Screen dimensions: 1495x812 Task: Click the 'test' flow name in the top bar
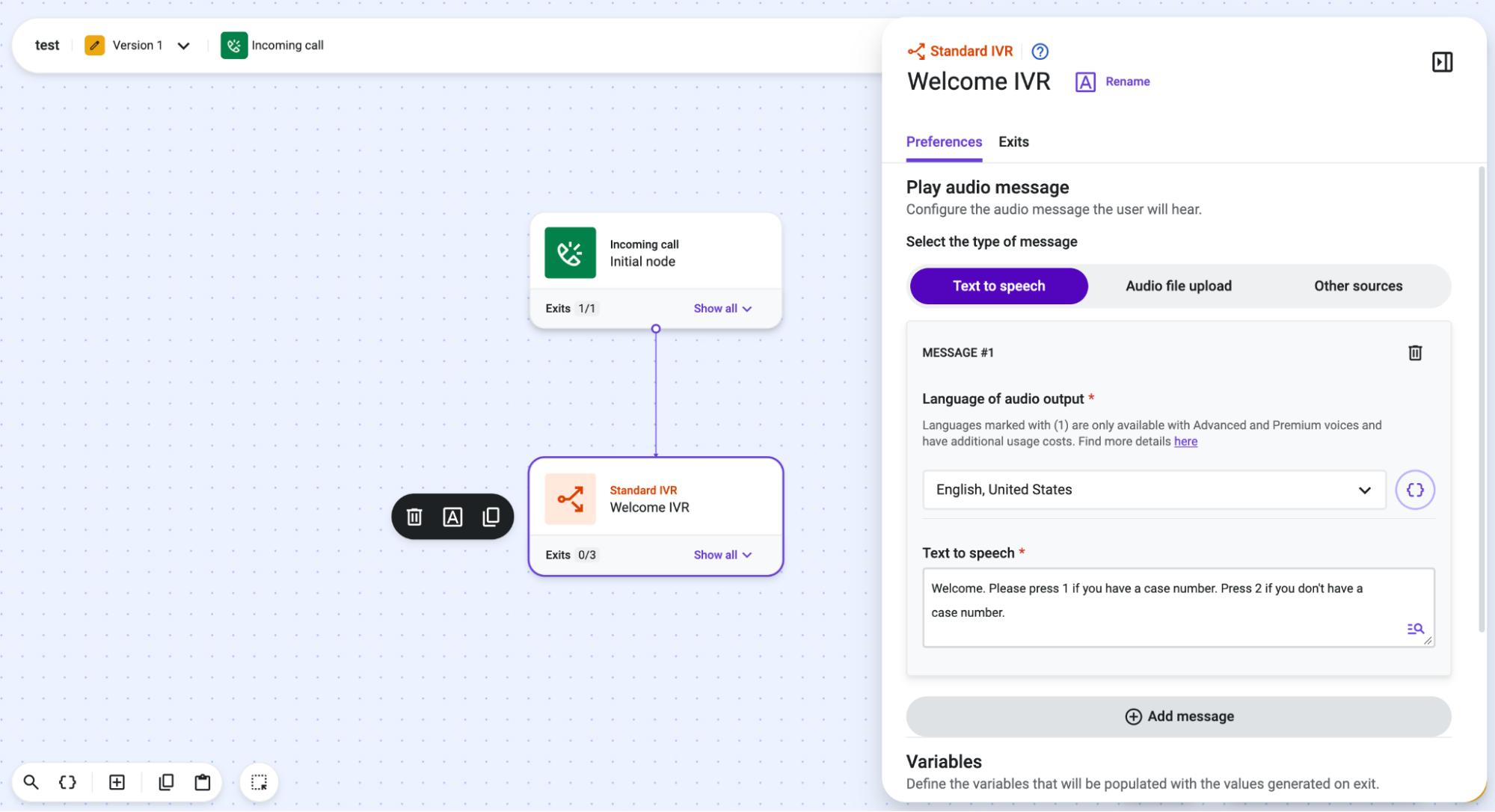(x=47, y=46)
